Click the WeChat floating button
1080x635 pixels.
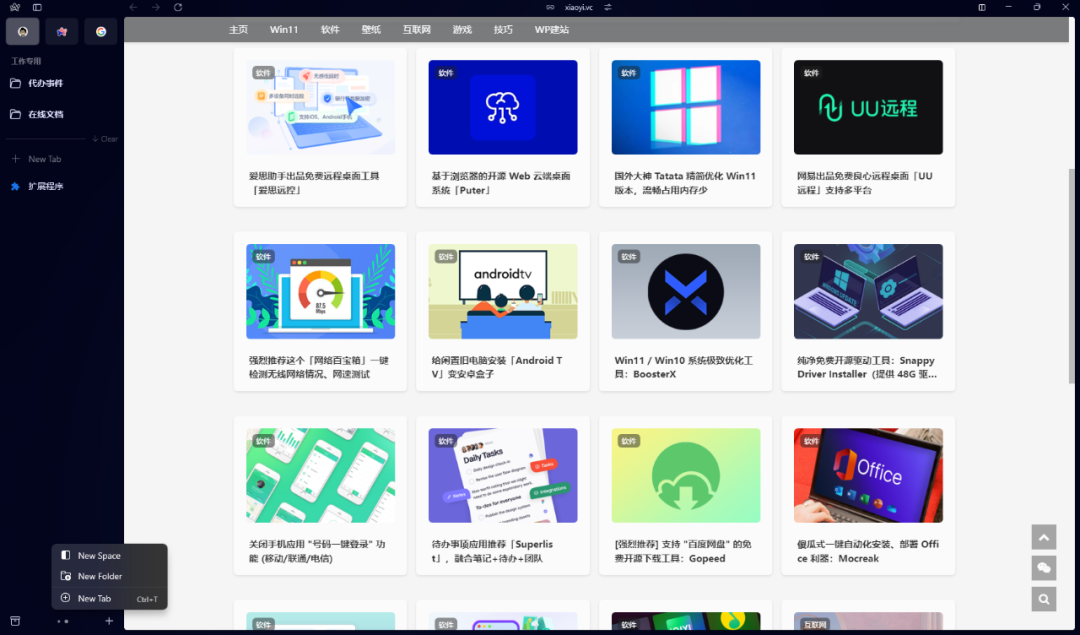tap(1044, 568)
